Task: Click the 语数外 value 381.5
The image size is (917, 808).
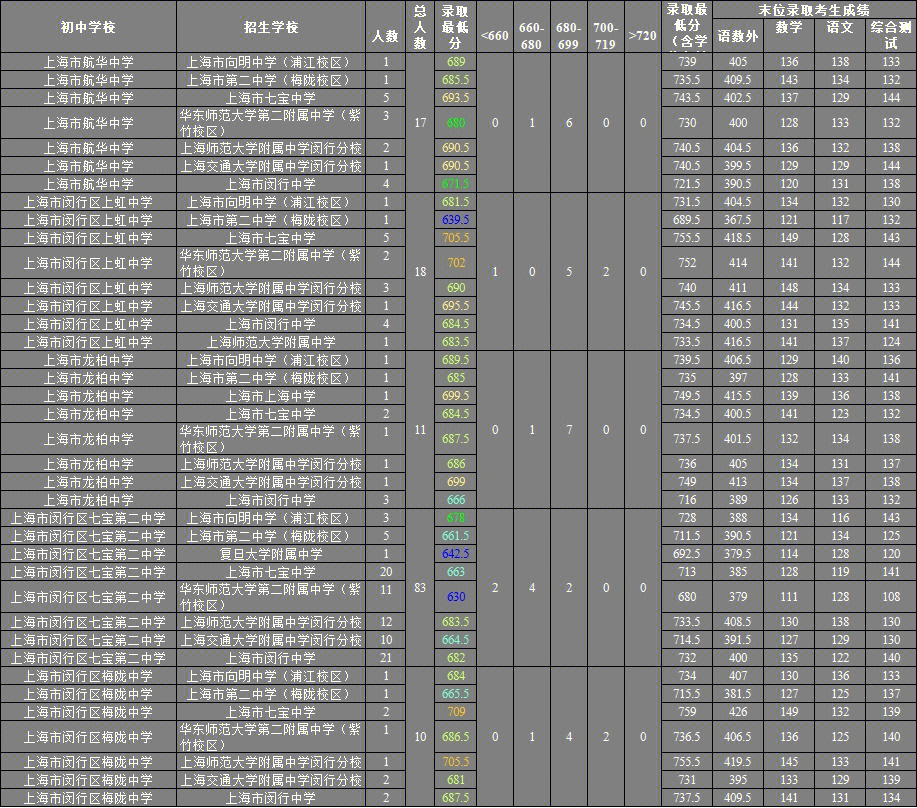Action: 737,693
